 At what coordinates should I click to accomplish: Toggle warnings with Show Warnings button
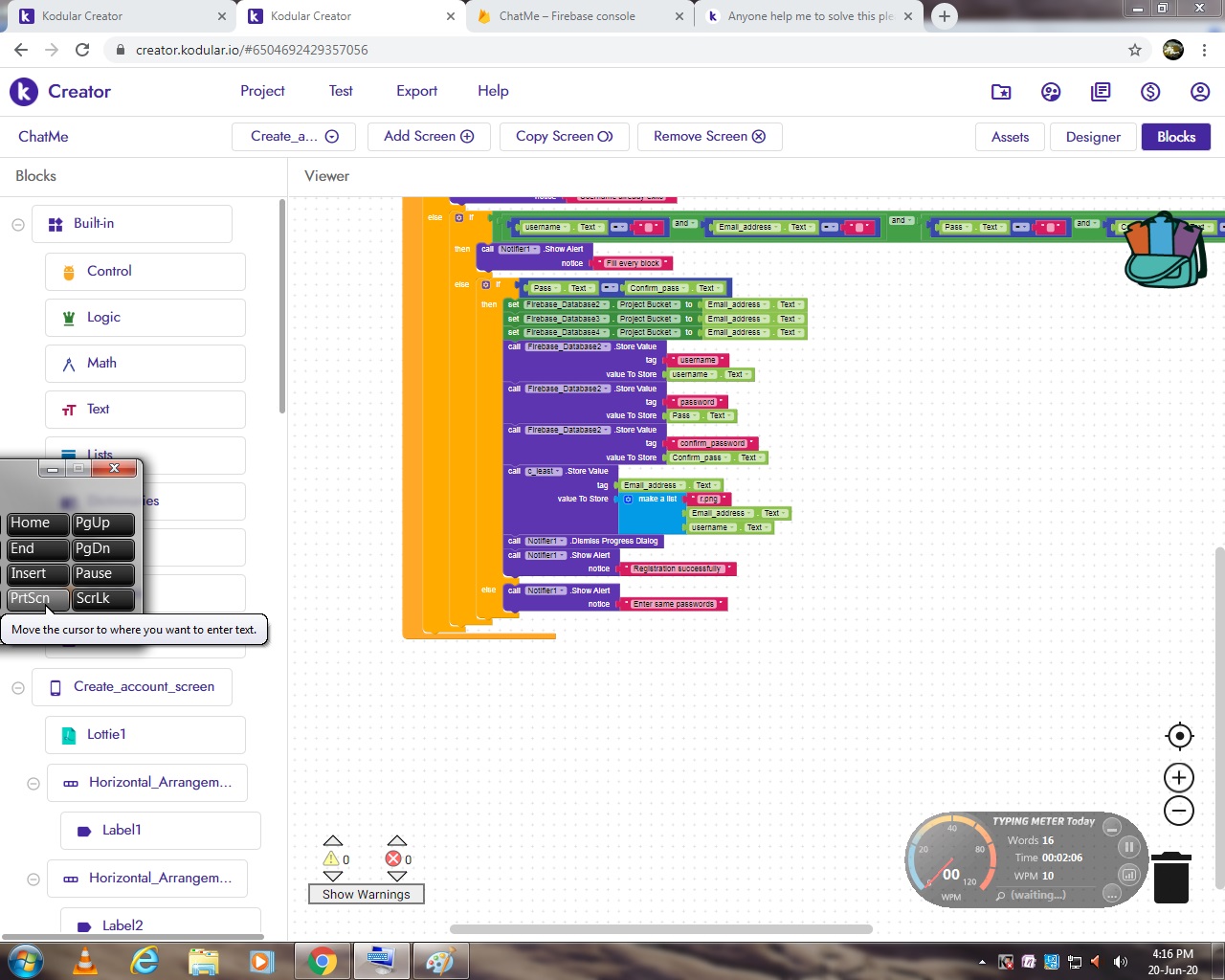point(367,894)
